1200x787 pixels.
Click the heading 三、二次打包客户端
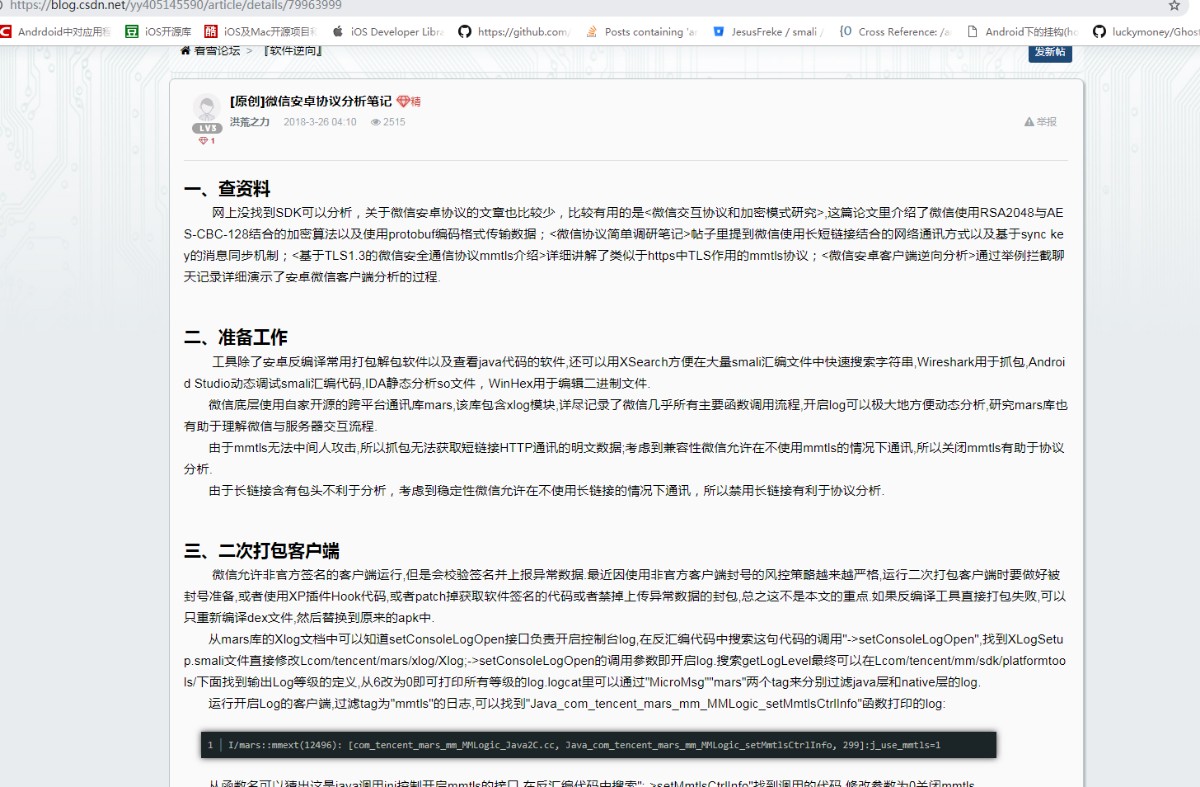pyautogui.click(x=262, y=550)
